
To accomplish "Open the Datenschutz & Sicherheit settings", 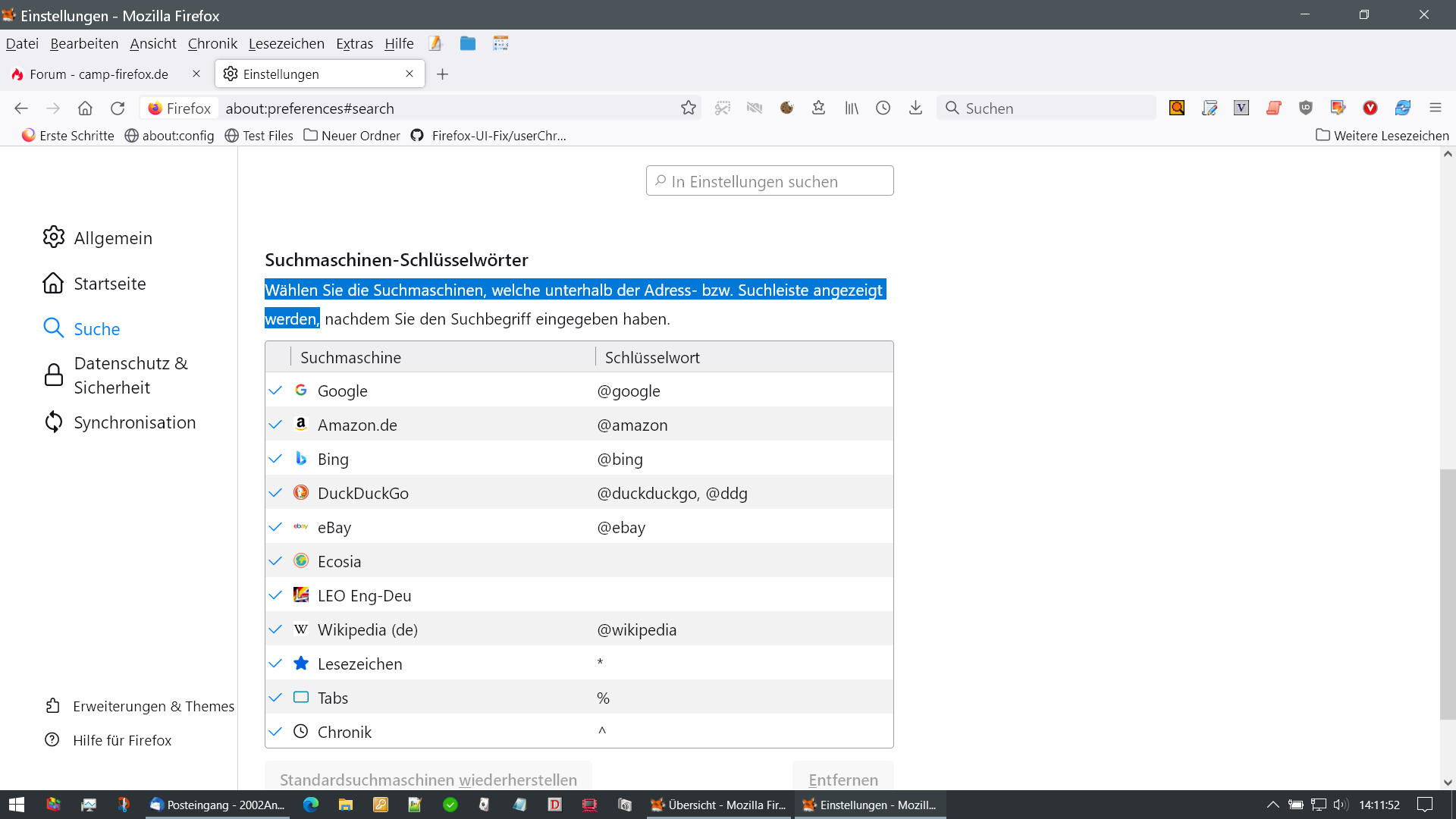I will pos(130,375).
